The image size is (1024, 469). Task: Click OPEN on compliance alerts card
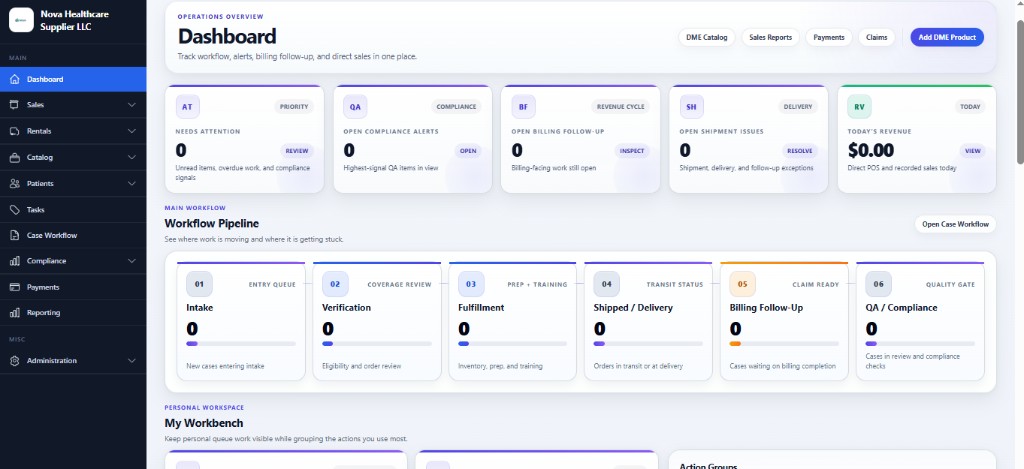pos(468,151)
